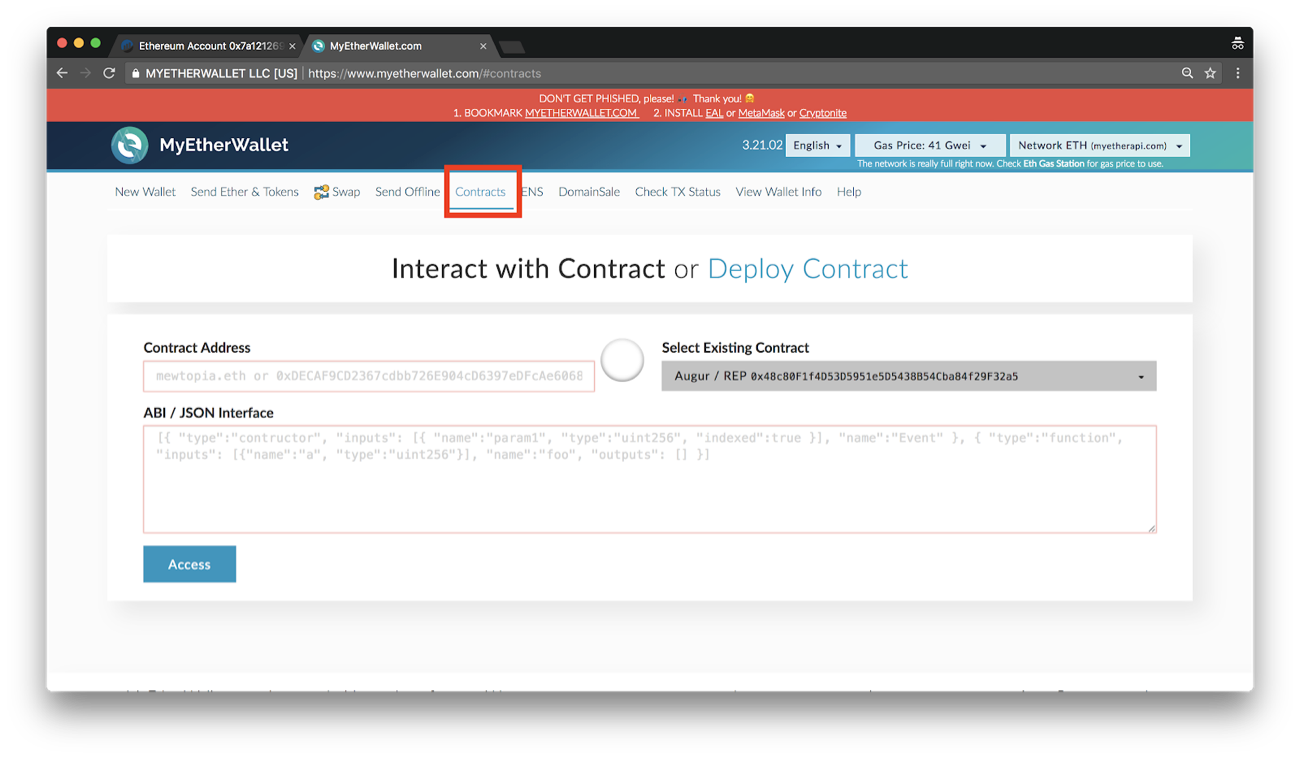Open the Network ETH dropdown
This screenshot has width=1300, height=759.
[x=1100, y=145]
